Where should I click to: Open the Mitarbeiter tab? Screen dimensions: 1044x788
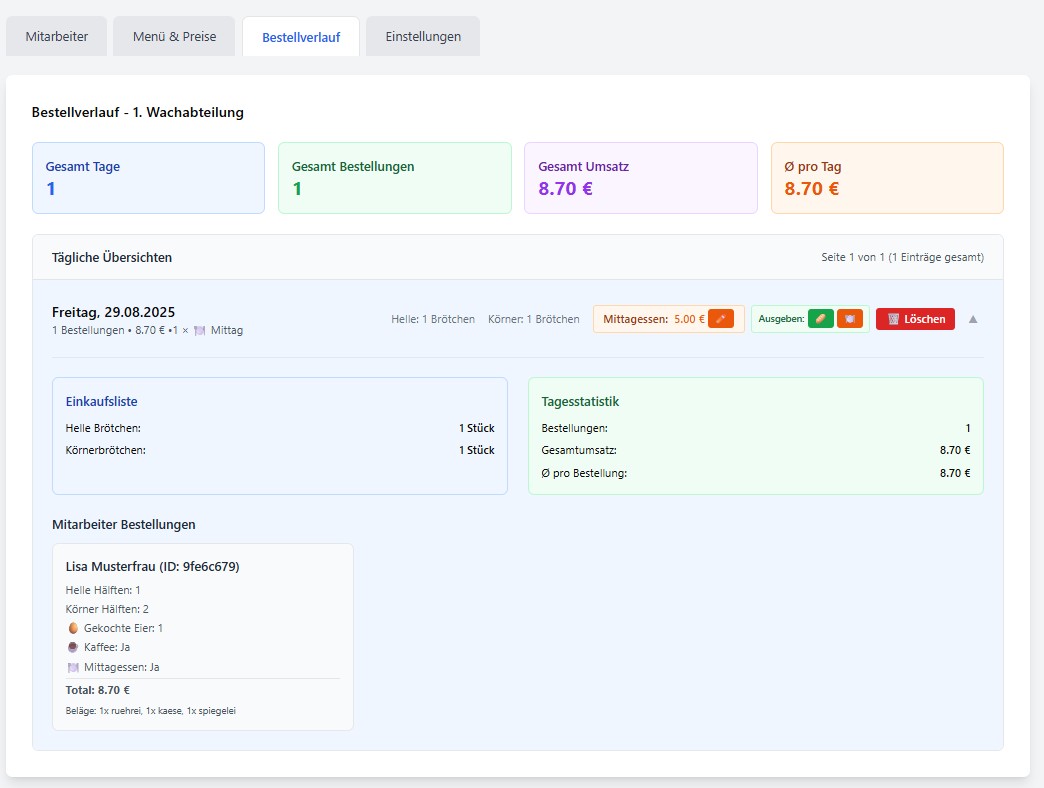(x=57, y=37)
